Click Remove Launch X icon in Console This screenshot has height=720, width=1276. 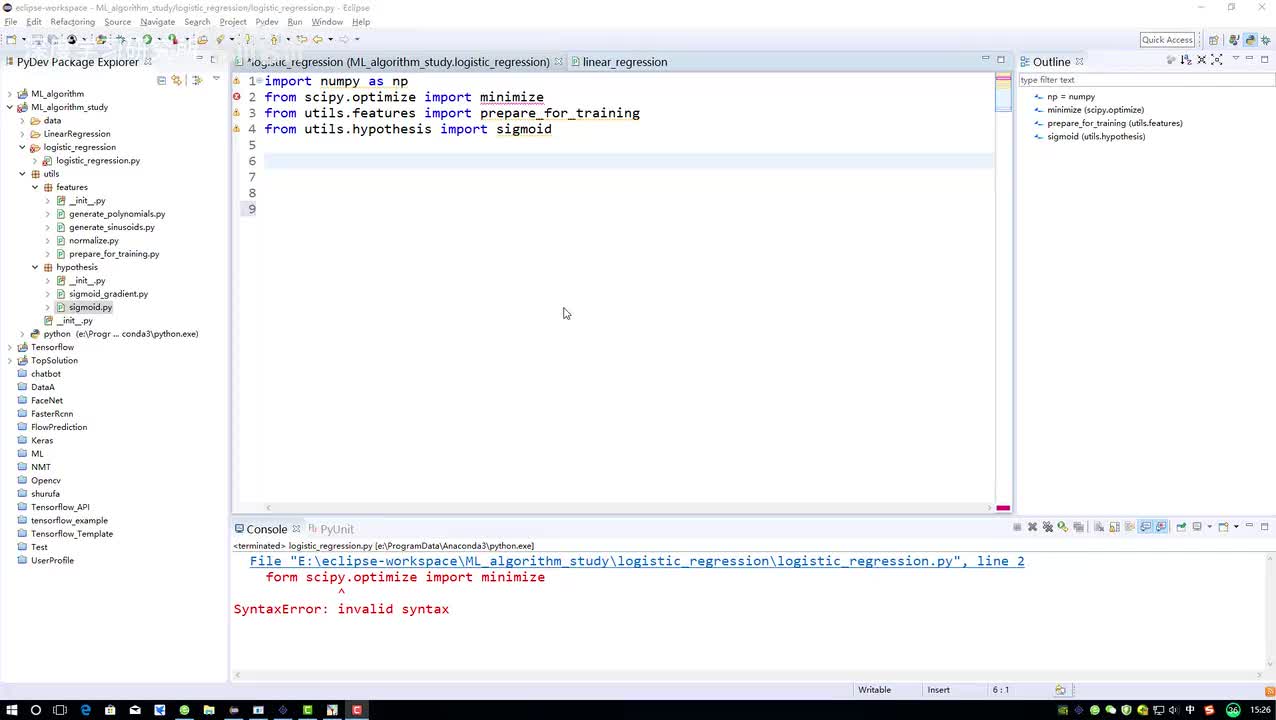[x=1032, y=527]
